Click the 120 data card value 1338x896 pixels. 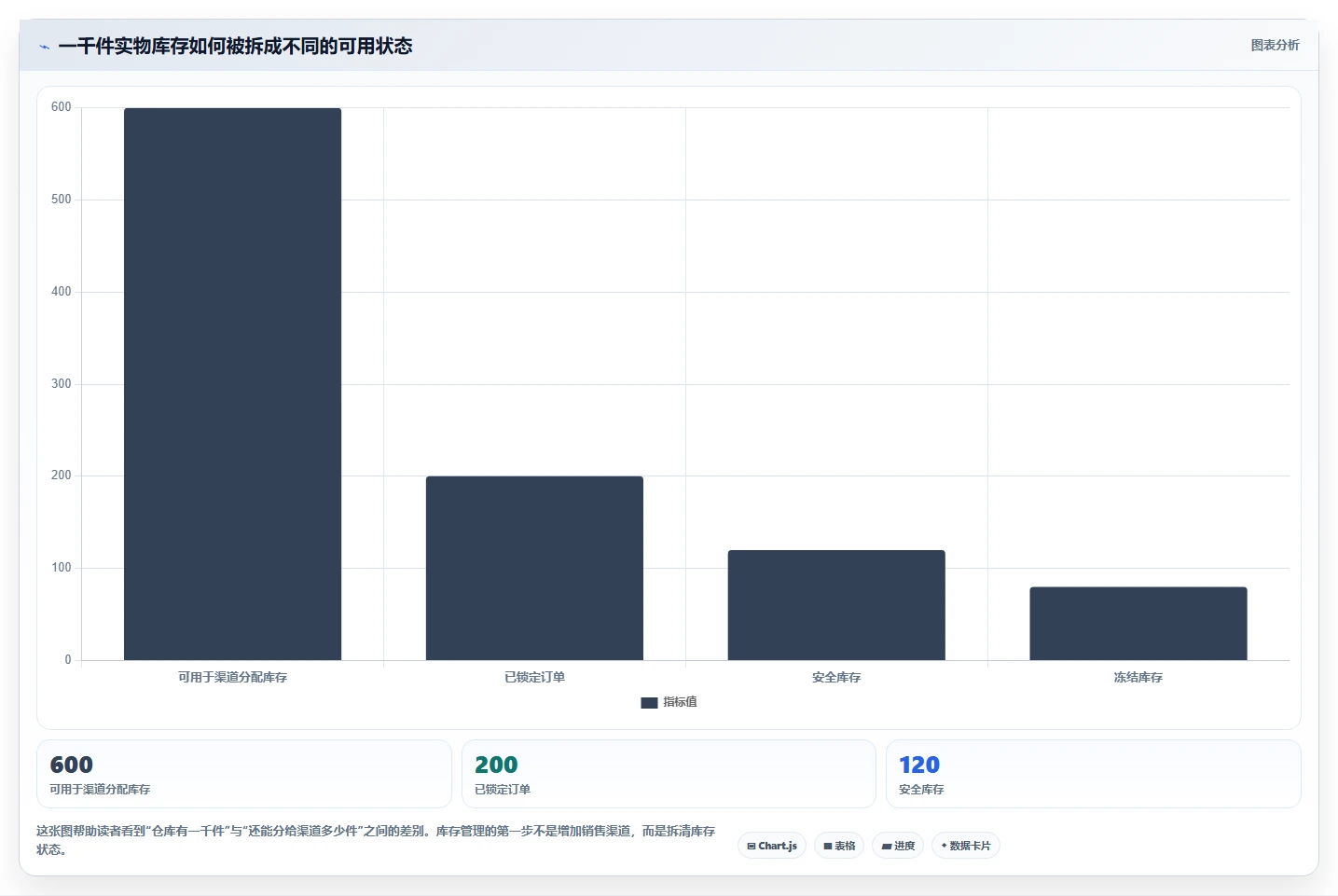pos(919,765)
